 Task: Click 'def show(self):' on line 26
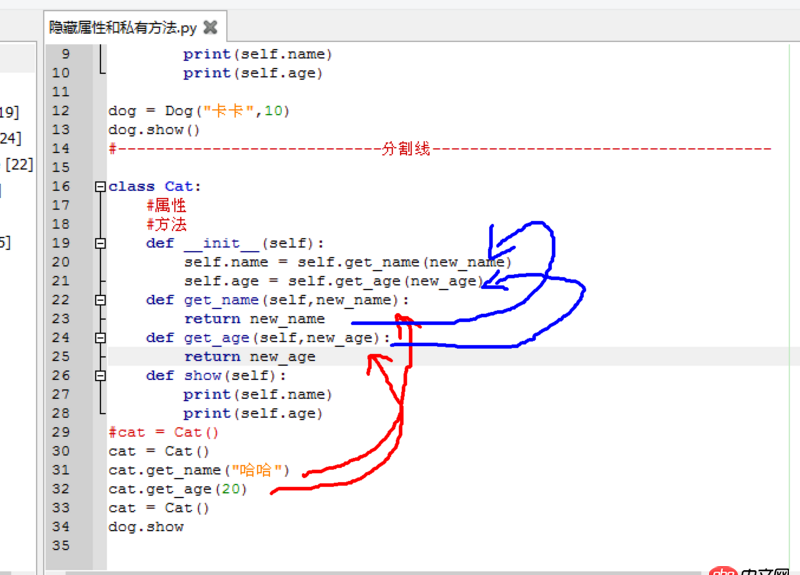[x=216, y=376]
